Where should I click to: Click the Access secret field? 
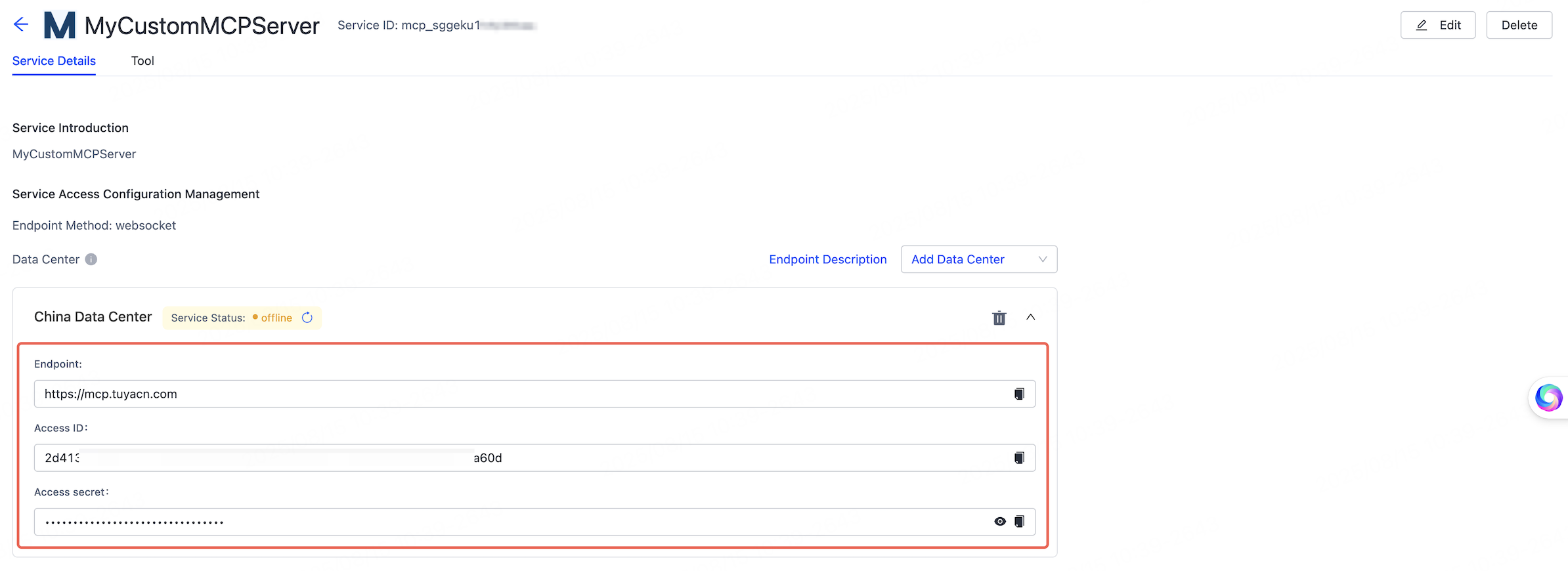click(534, 522)
